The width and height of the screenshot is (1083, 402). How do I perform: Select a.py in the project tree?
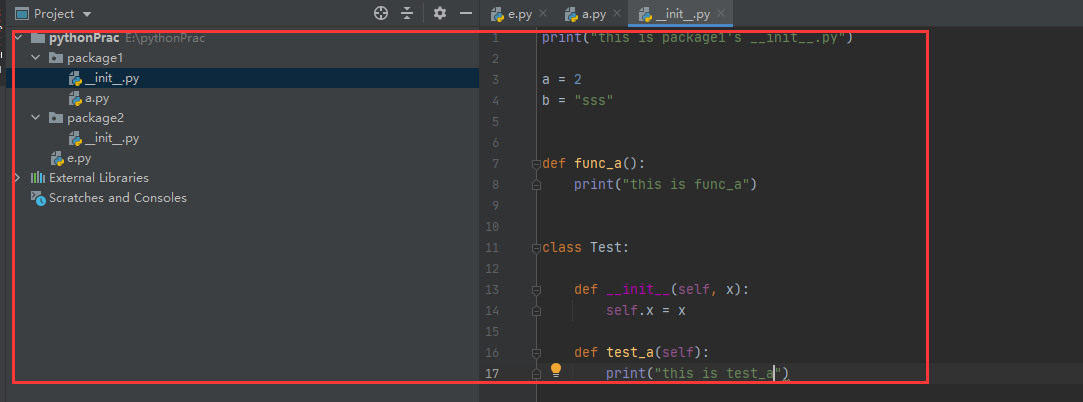click(97, 98)
